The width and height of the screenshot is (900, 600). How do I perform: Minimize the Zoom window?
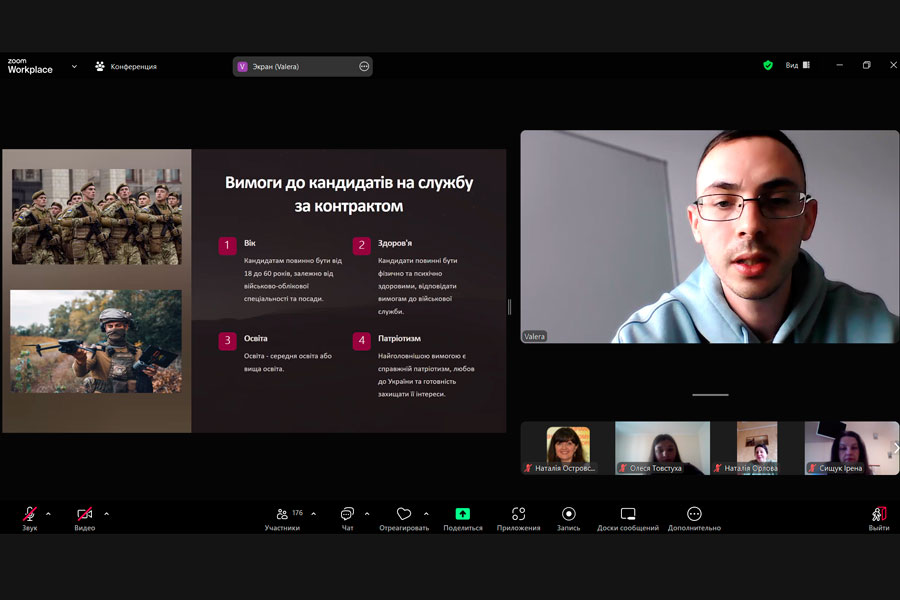[839, 65]
